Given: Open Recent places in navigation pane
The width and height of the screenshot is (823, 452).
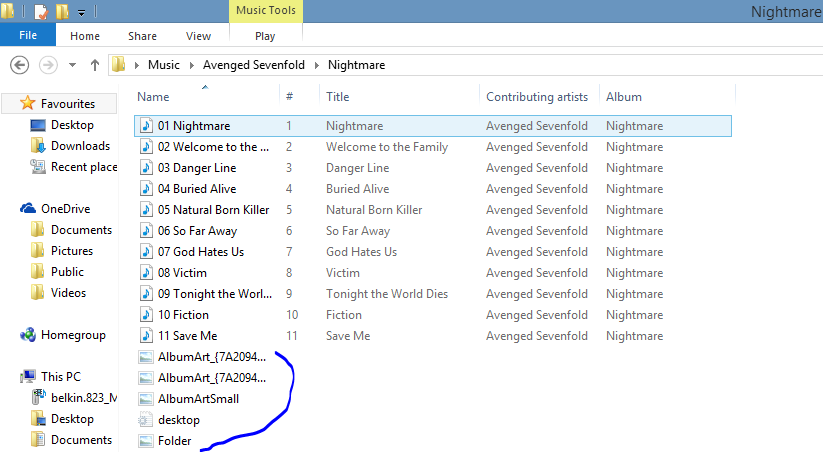Looking at the screenshot, I should [x=84, y=167].
